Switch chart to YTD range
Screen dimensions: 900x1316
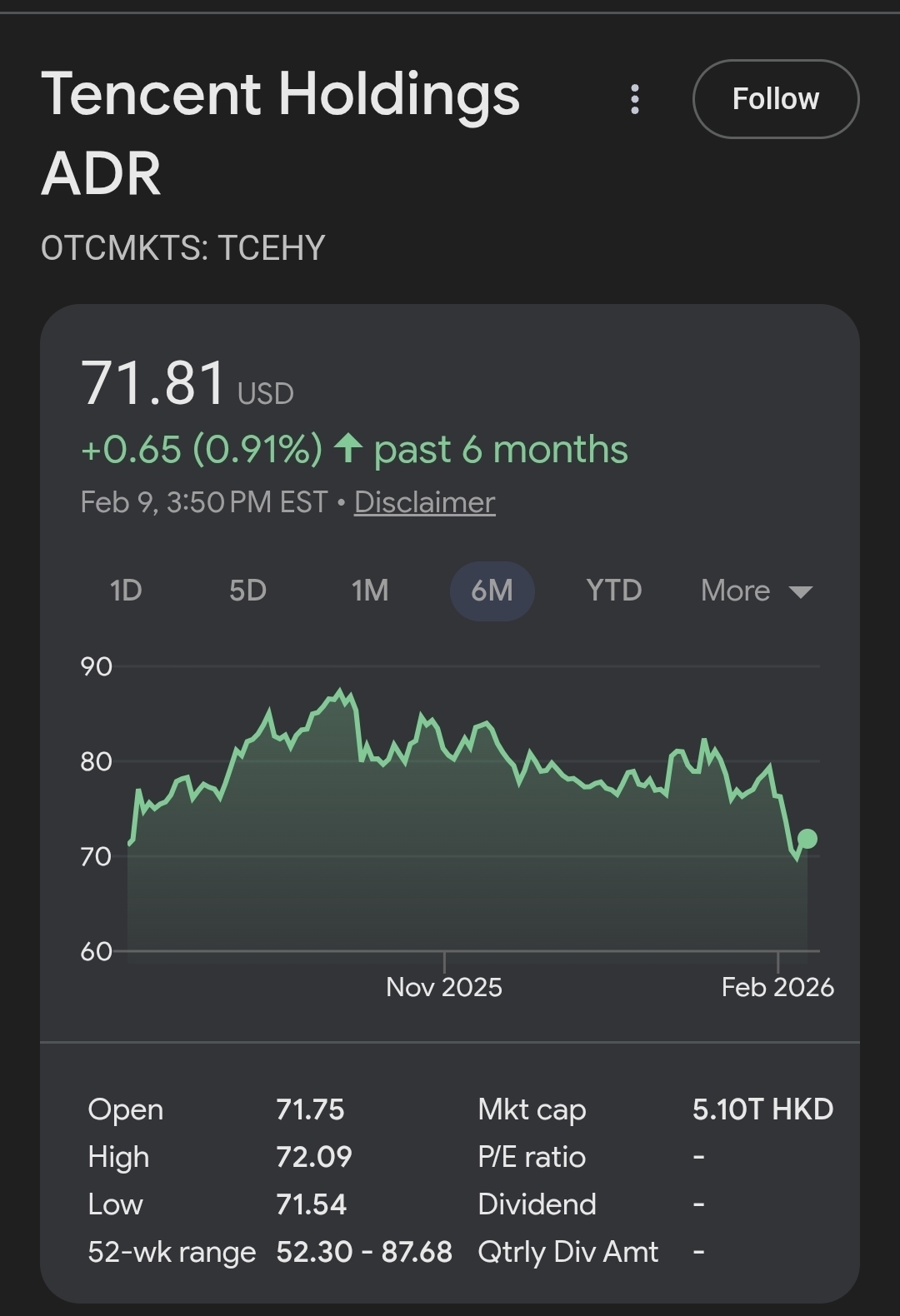pyautogui.click(x=613, y=591)
